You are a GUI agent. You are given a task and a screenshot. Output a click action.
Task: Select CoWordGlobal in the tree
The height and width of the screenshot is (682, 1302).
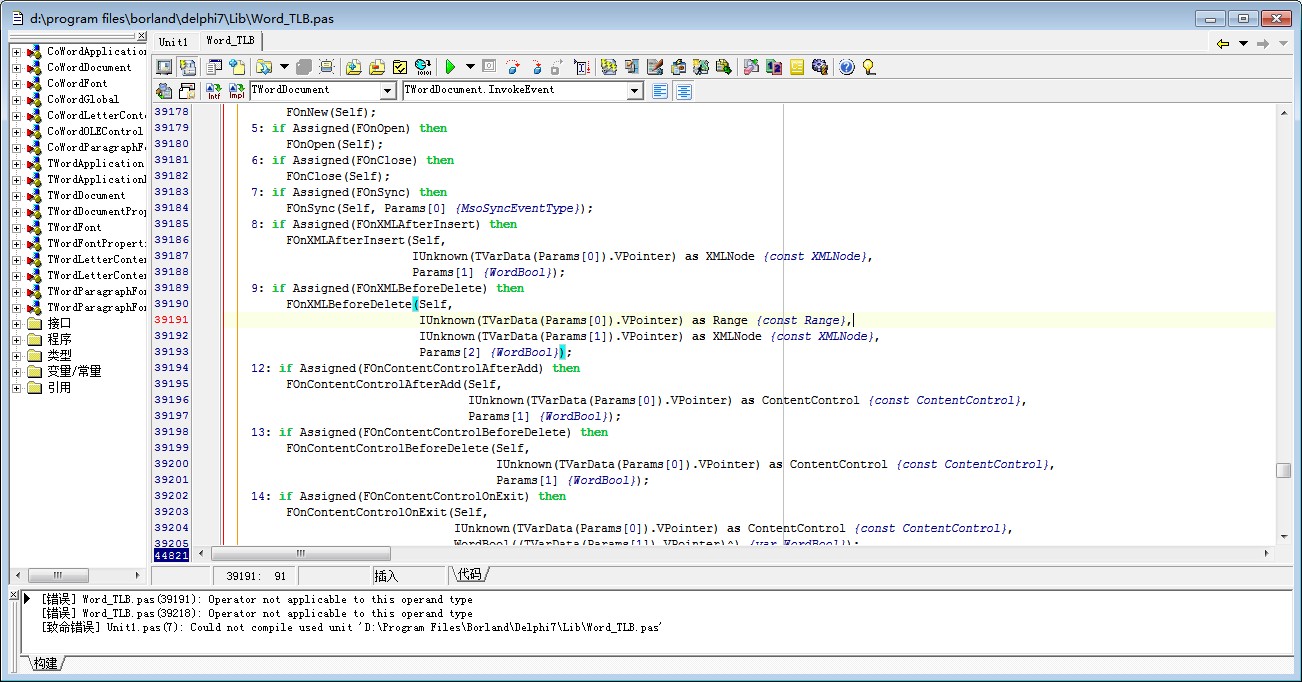[83, 99]
